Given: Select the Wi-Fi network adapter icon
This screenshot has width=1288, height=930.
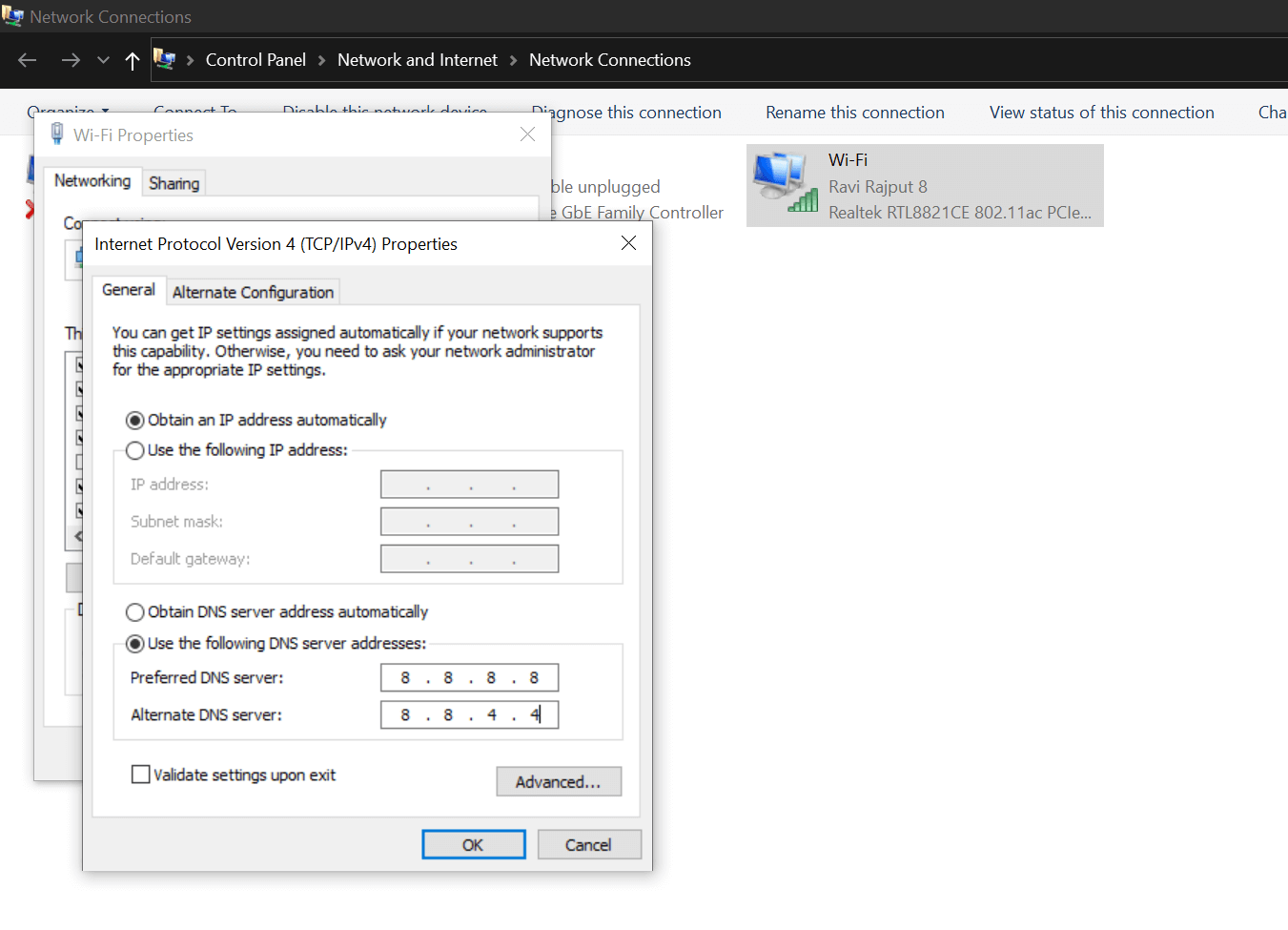Looking at the screenshot, I should tap(785, 182).
